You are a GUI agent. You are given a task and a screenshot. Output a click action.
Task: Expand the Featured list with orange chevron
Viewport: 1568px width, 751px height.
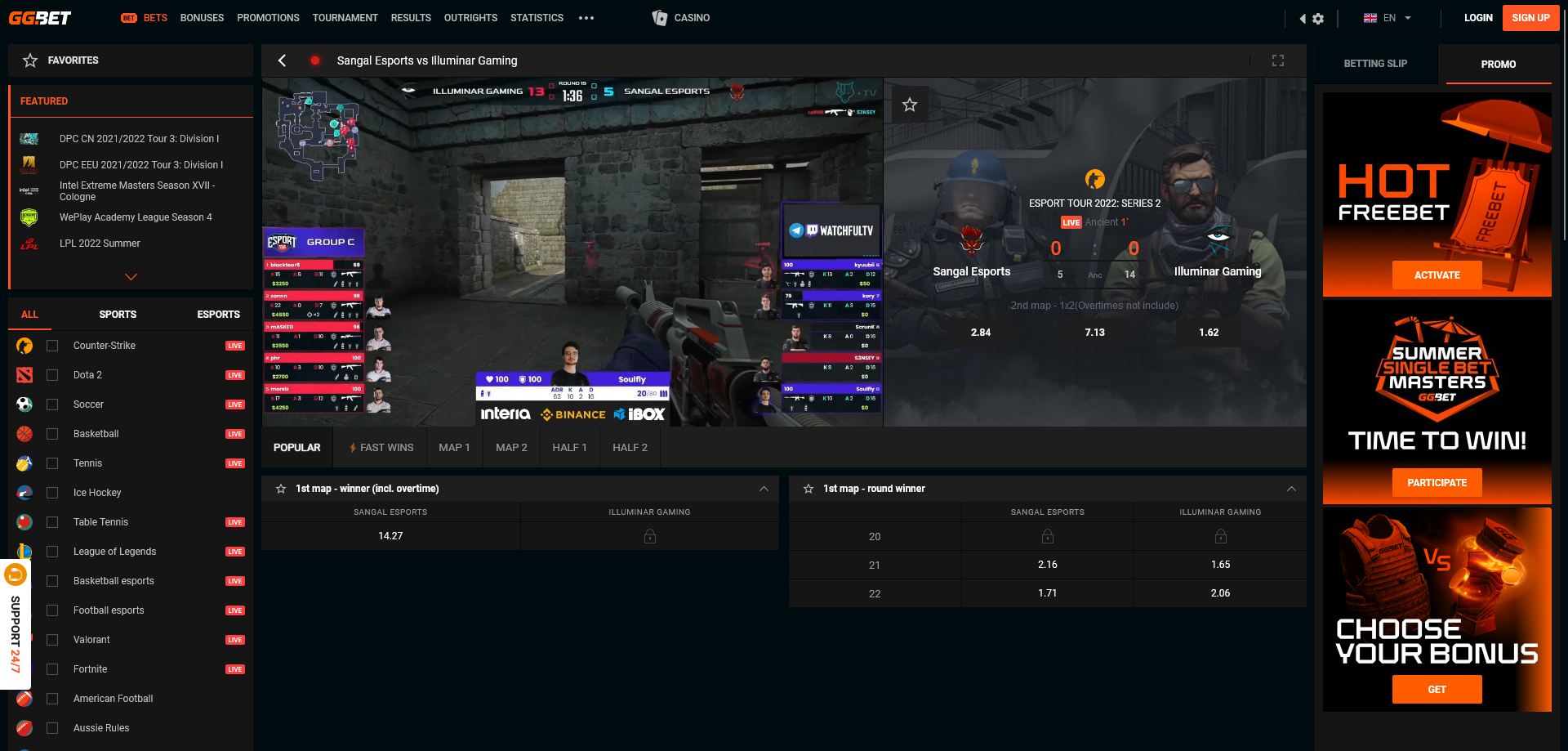click(x=131, y=277)
